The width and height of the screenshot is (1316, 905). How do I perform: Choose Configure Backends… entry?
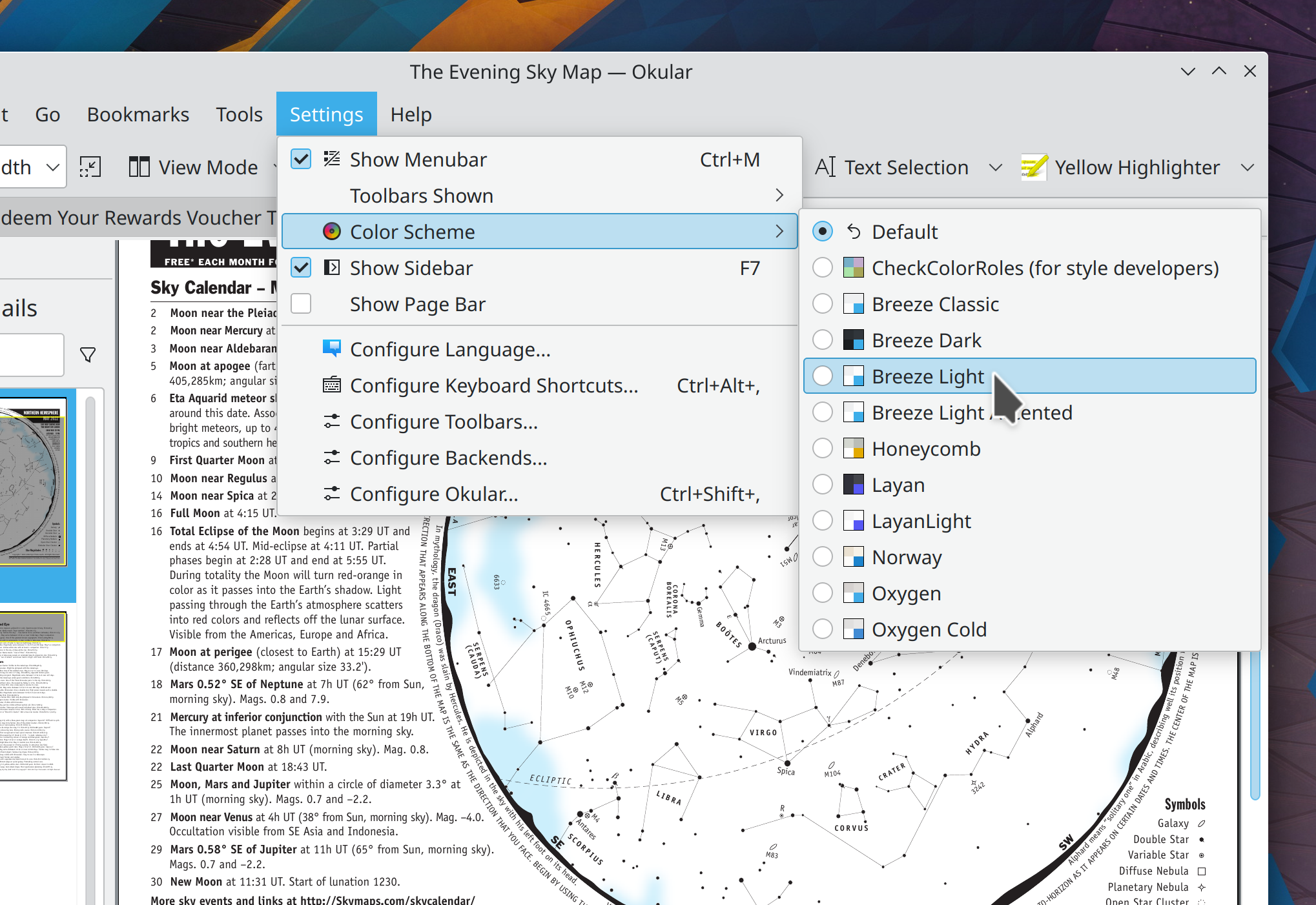pyautogui.click(x=448, y=458)
